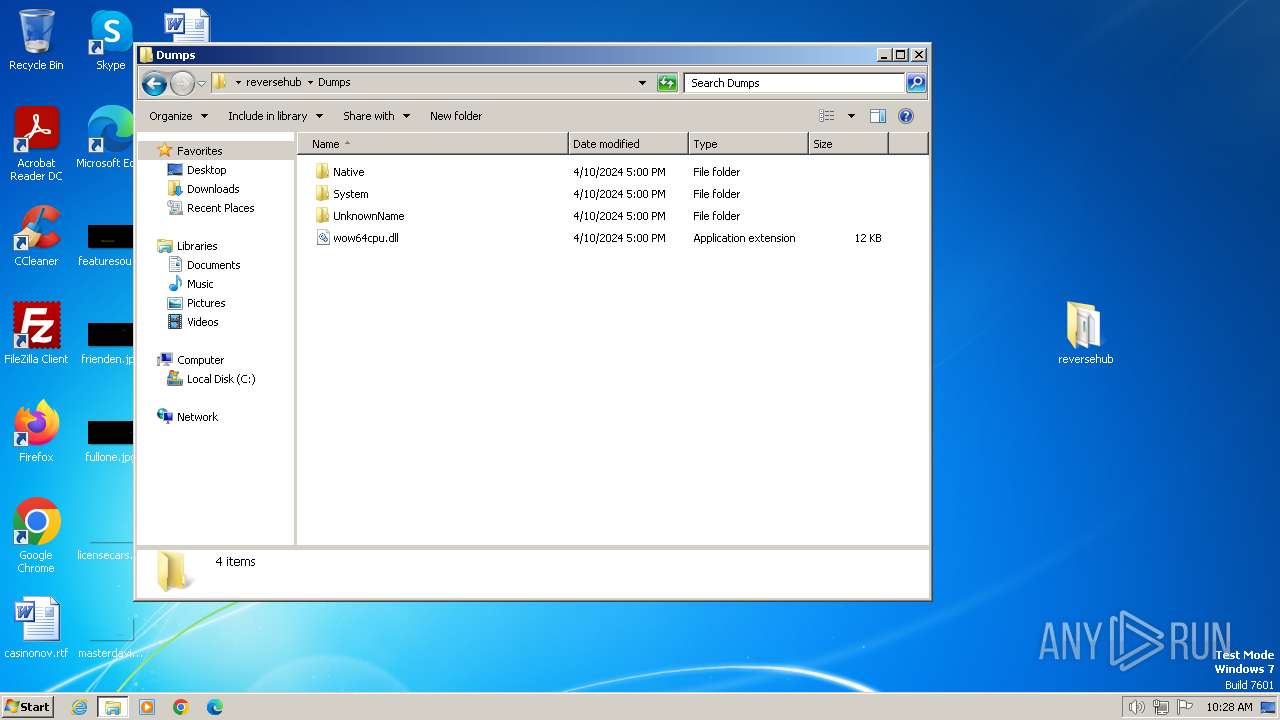The image size is (1280, 720).
Task: Open the Start menu
Action: click(28, 706)
